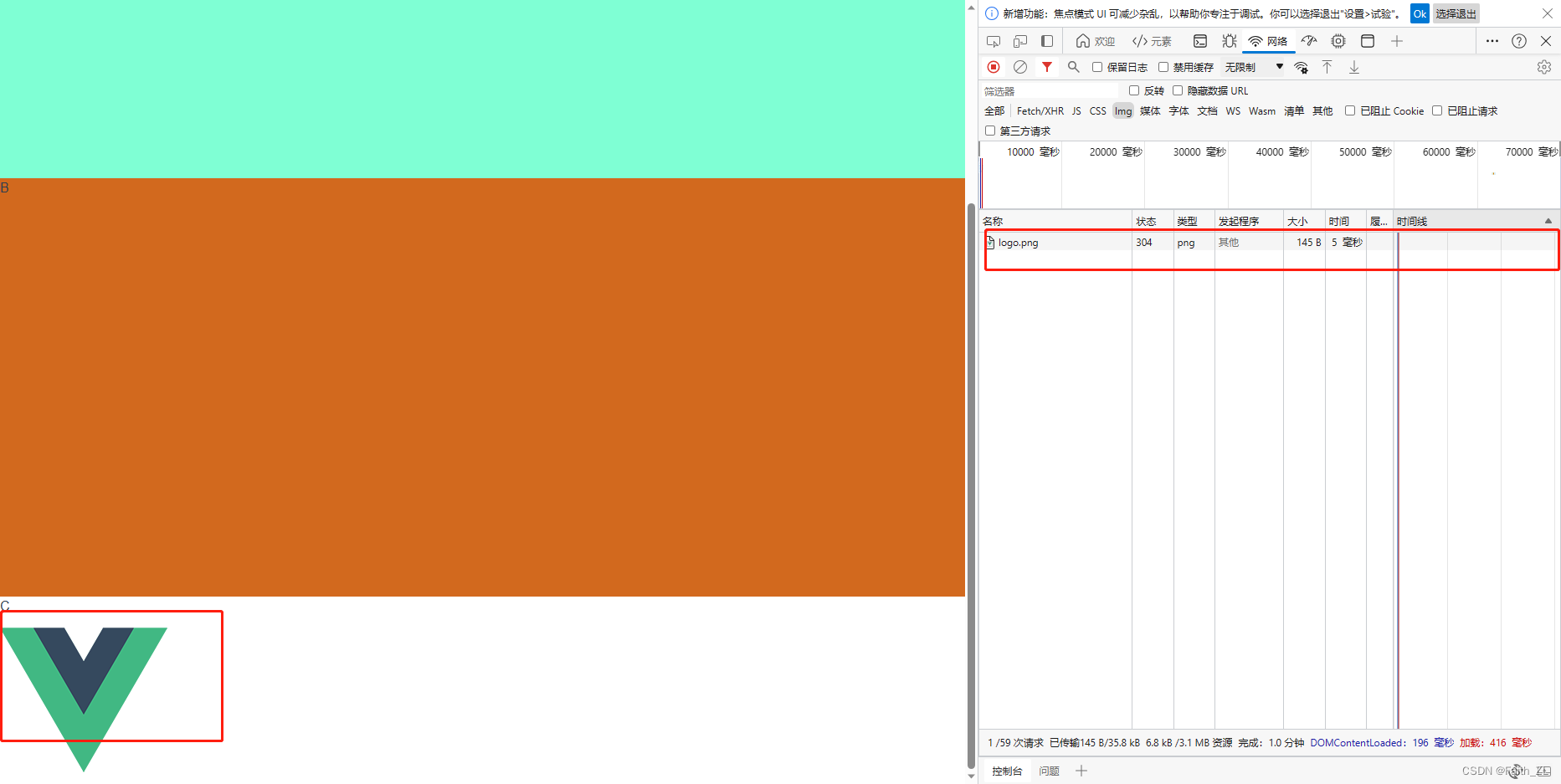
Task: Enable 禁用缓存 disable cache checkbox
Action: [x=1163, y=67]
